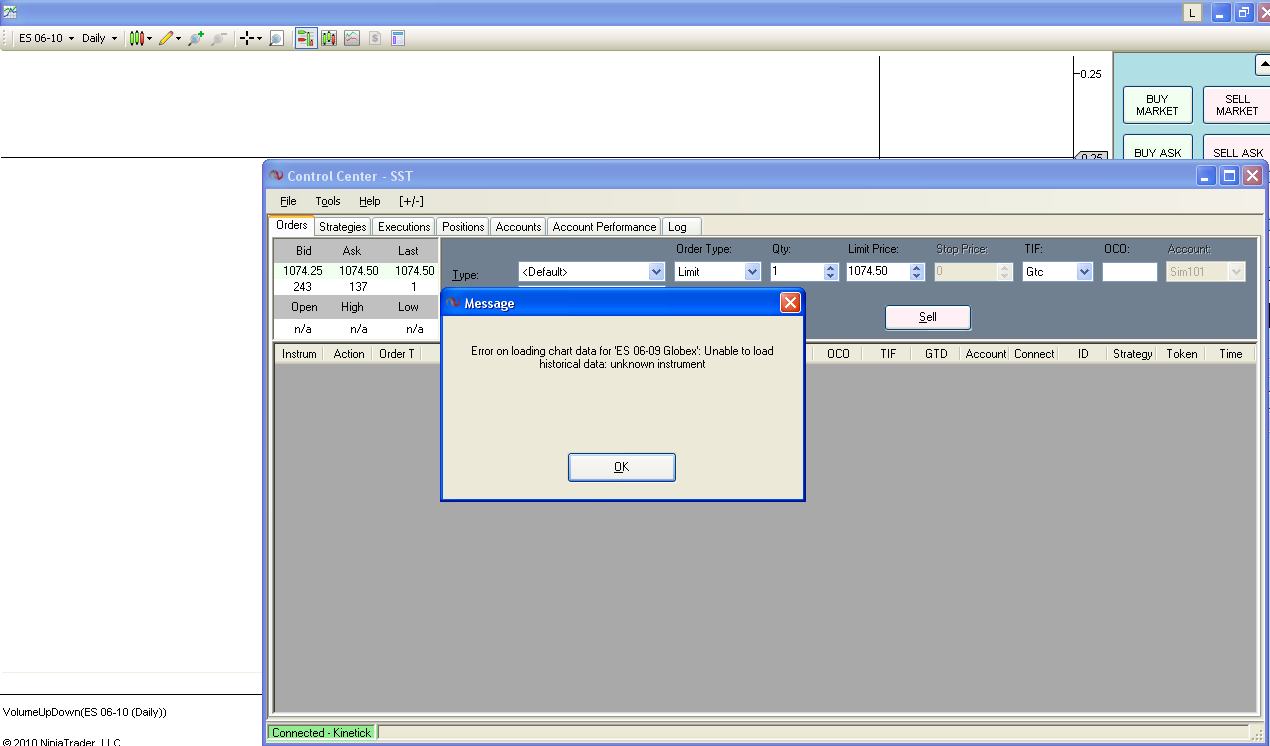
Task: Click the Chart Trader scroll up arrow
Action: coord(1263,65)
